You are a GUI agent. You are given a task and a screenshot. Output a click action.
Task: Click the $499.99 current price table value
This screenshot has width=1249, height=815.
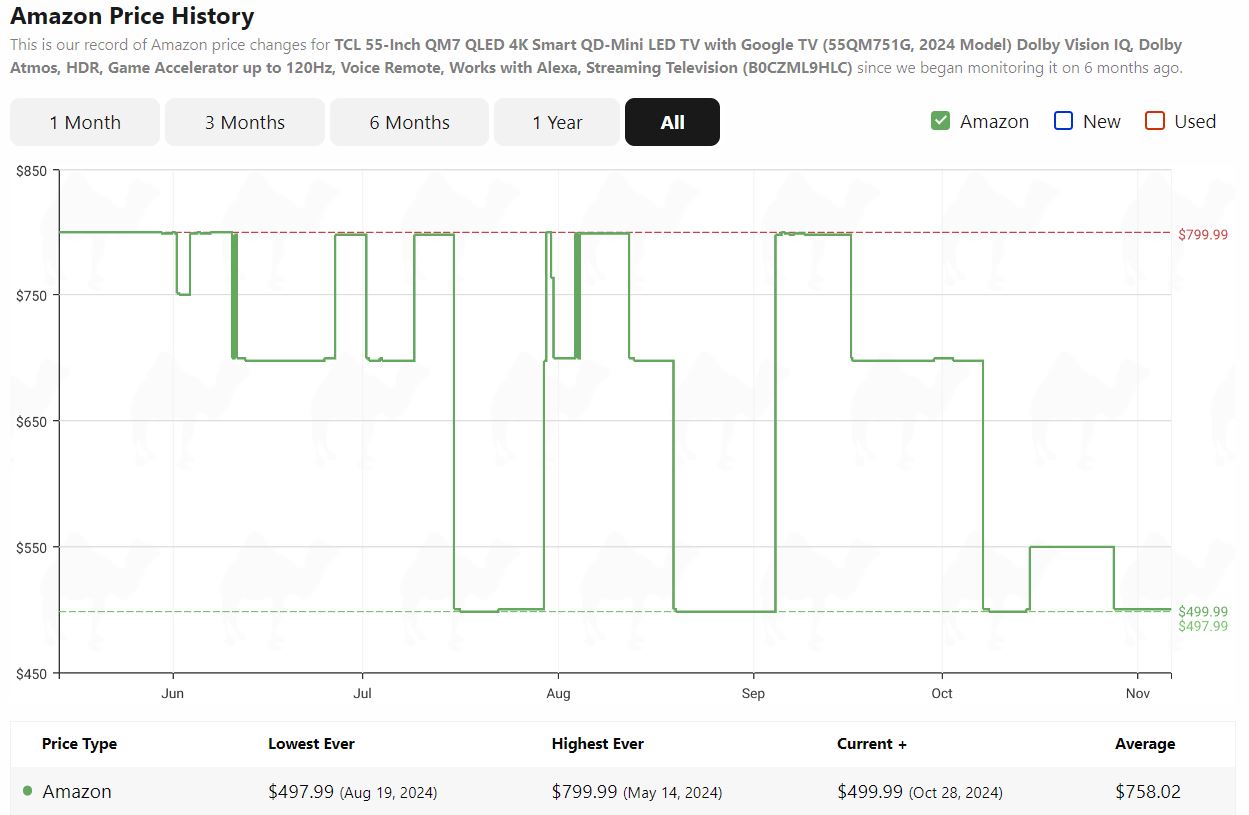click(870, 791)
